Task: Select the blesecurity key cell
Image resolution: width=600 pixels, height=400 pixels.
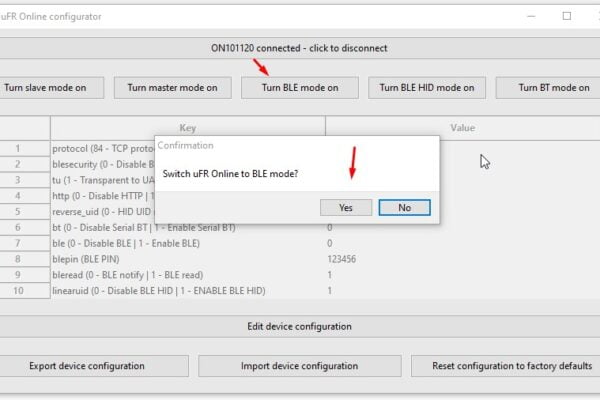Action: point(103,164)
